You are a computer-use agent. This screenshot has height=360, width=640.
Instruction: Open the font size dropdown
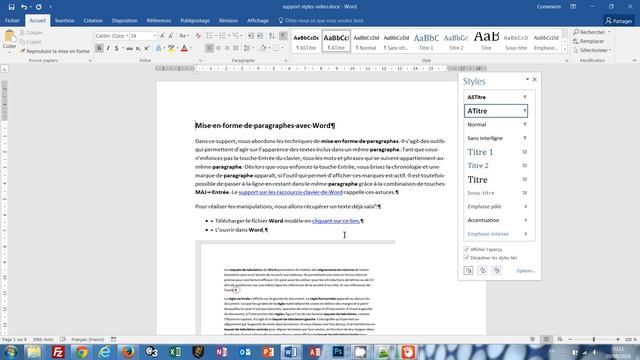tap(155, 36)
